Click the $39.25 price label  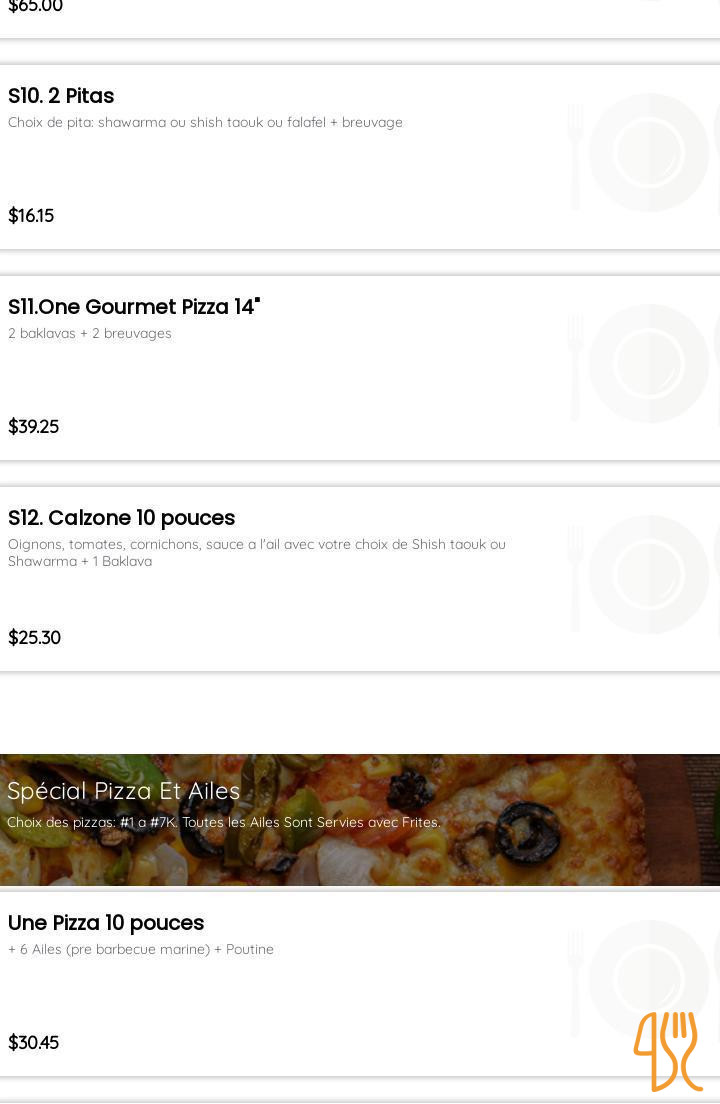(x=34, y=427)
